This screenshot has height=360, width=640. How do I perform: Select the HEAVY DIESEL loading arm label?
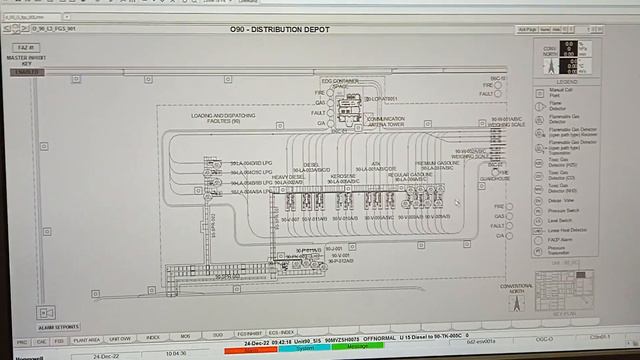(288, 180)
